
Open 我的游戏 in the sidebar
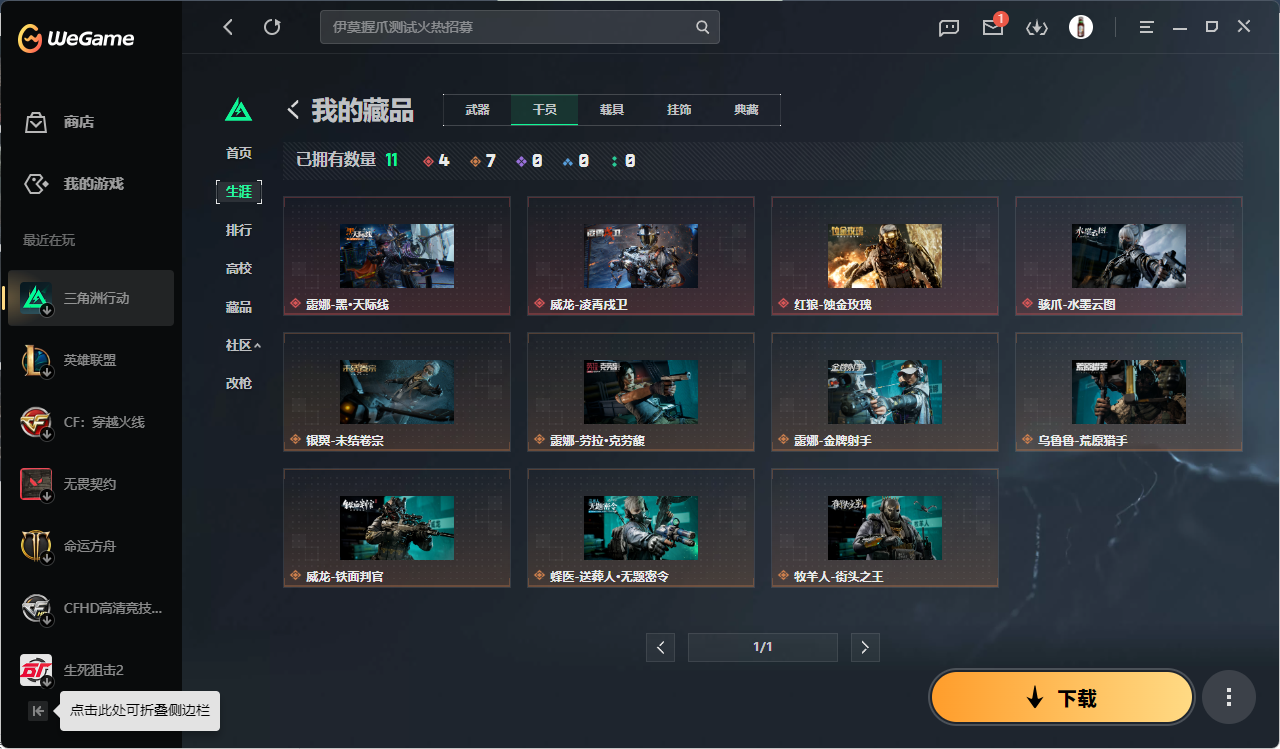[94, 184]
